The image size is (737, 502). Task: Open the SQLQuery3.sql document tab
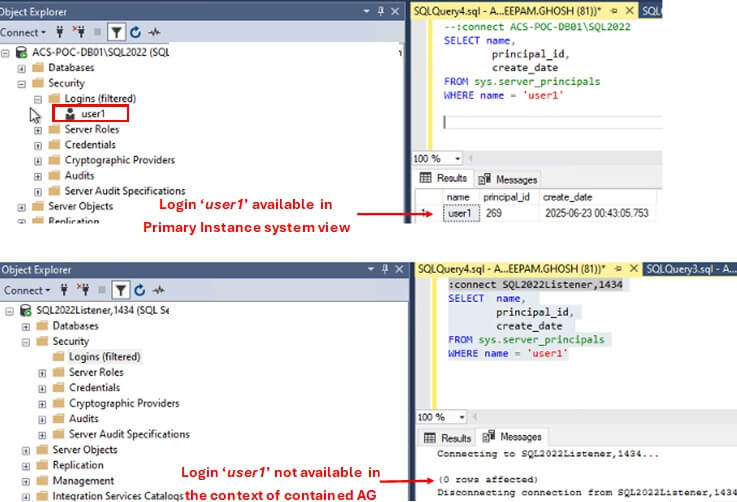(687, 268)
